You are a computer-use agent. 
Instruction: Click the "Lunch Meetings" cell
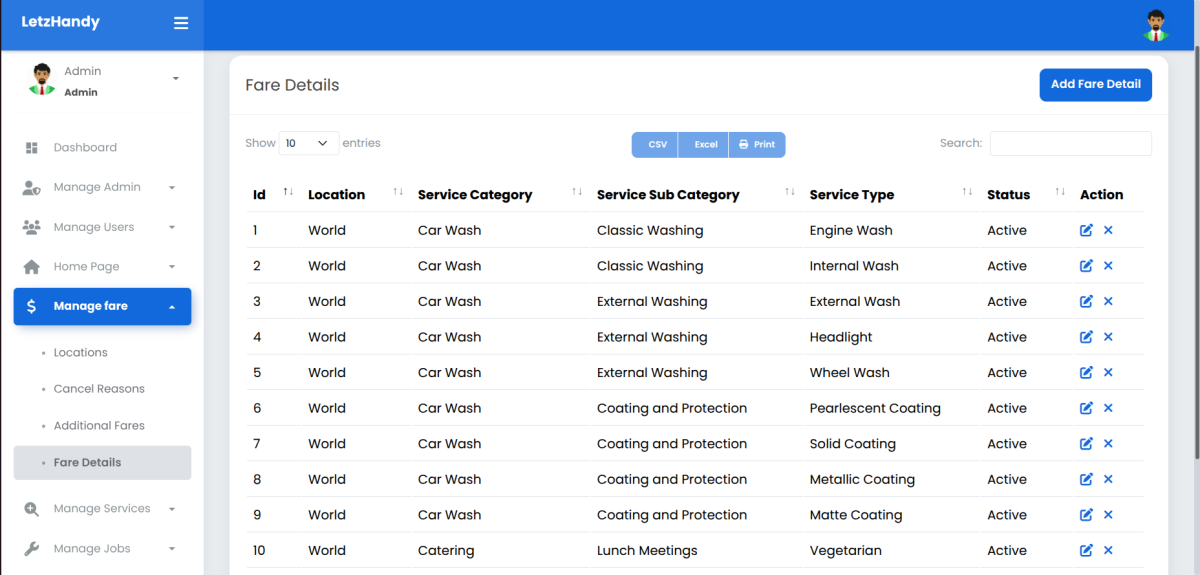(647, 550)
